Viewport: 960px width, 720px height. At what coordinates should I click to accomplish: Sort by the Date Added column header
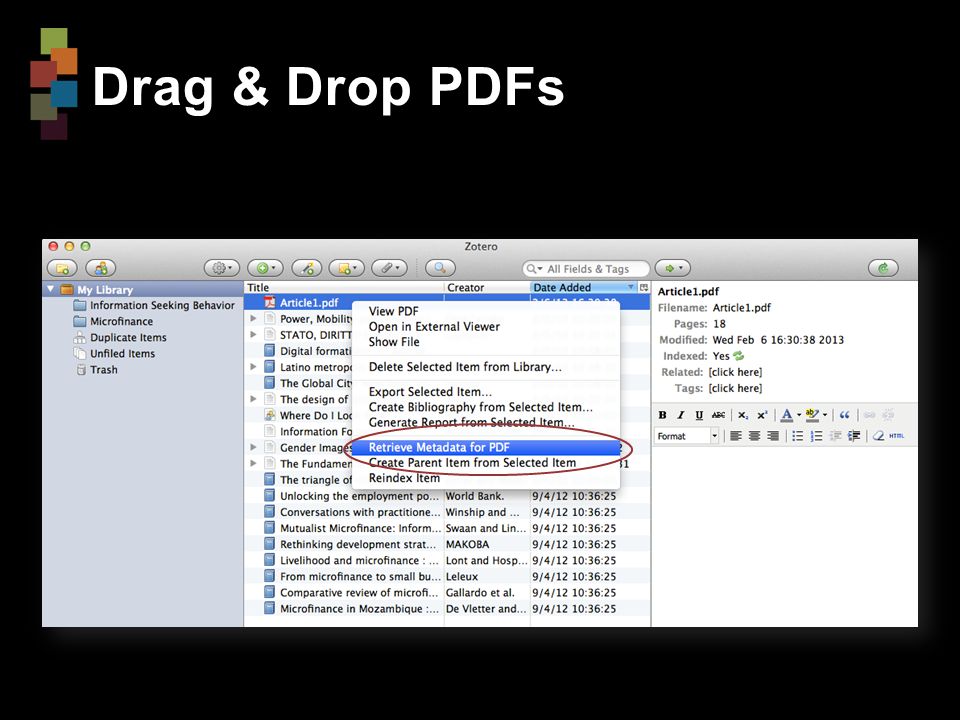point(584,287)
